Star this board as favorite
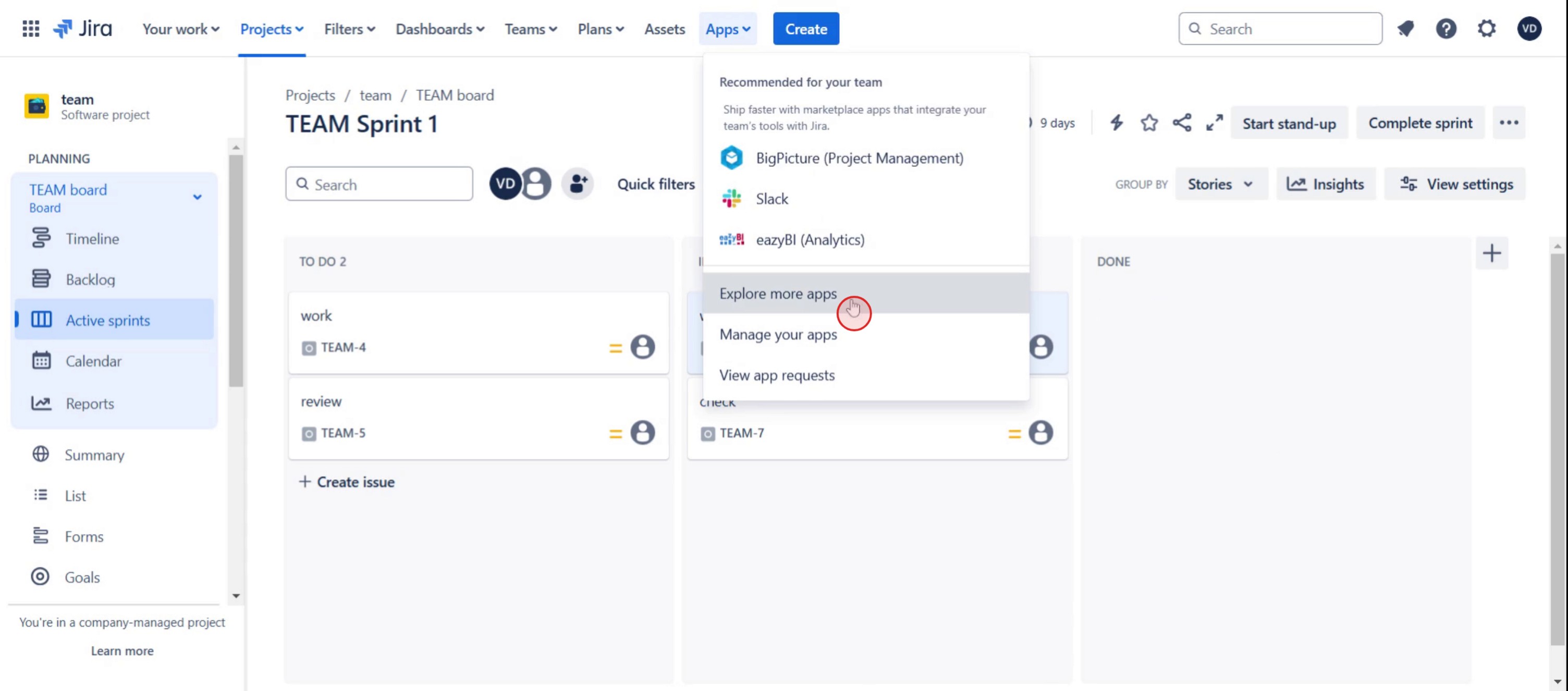This screenshot has height=691, width=1568. tap(1149, 123)
